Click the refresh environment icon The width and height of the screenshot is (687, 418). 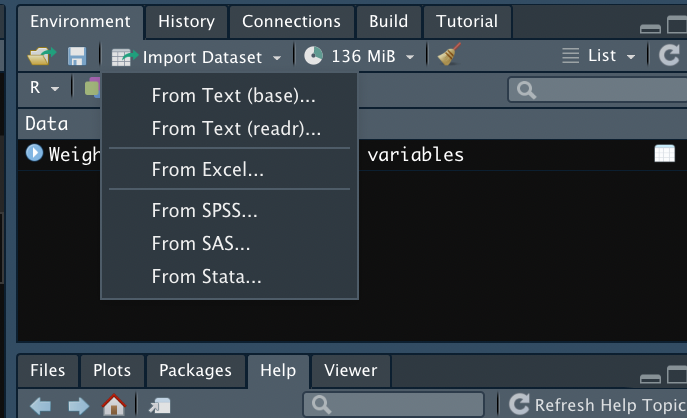pyautogui.click(x=669, y=56)
